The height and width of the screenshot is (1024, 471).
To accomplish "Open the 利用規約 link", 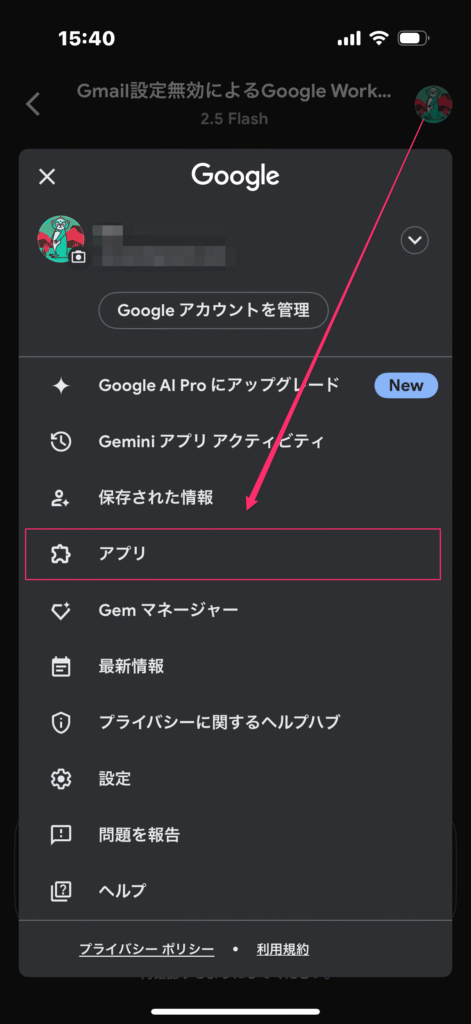I will pos(283,950).
